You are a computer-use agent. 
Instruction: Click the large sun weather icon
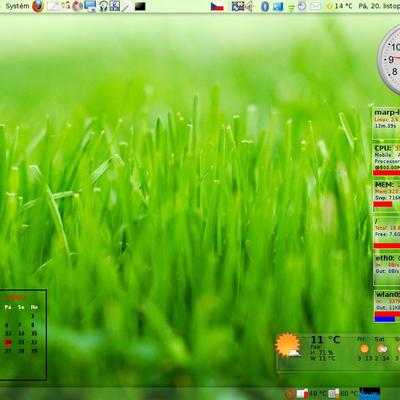(288, 345)
